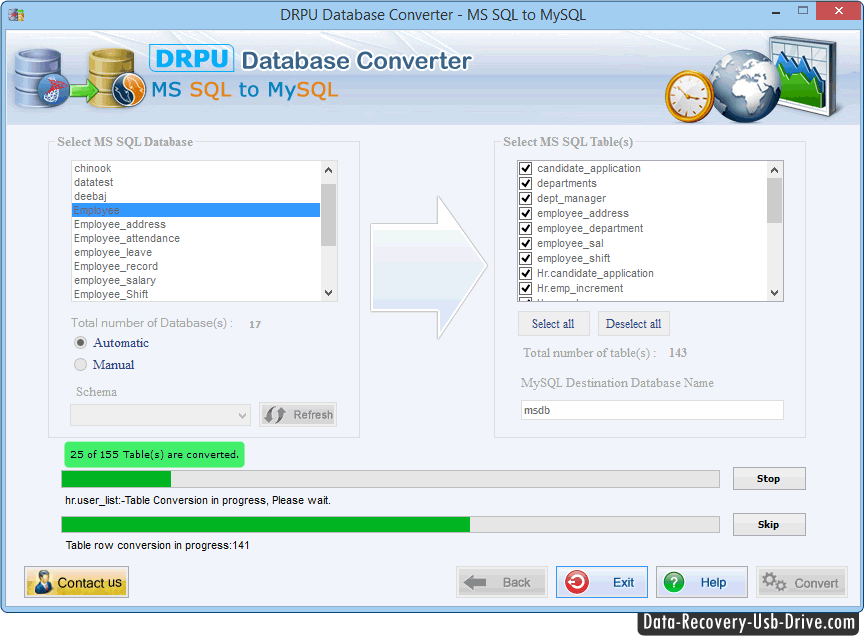Click the Back button label
This screenshot has height=636, width=864.
tap(516, 583)
